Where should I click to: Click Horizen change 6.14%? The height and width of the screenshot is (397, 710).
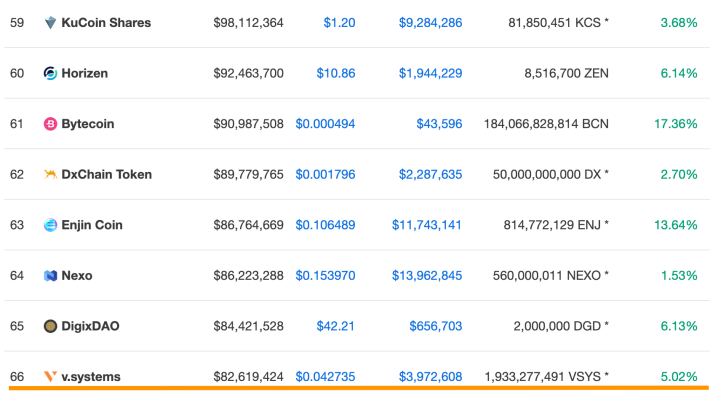679,73
